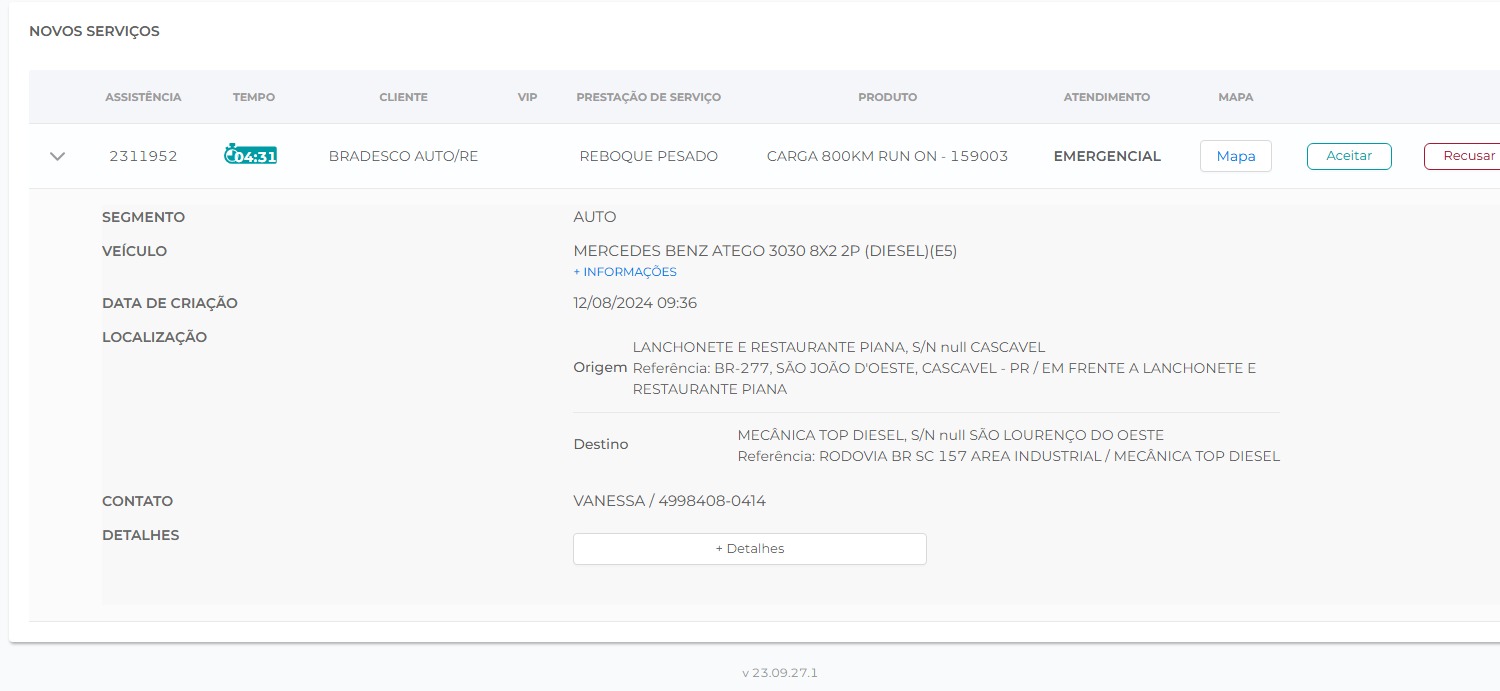Click the DETALHES label
This screenshot has width=1500, height=691.
pyautogui.click(x=140, y=535)
